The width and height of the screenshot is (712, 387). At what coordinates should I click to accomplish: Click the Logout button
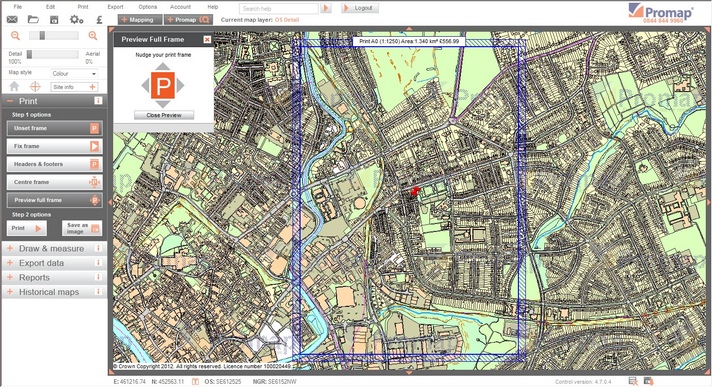(x=360, y=8)
